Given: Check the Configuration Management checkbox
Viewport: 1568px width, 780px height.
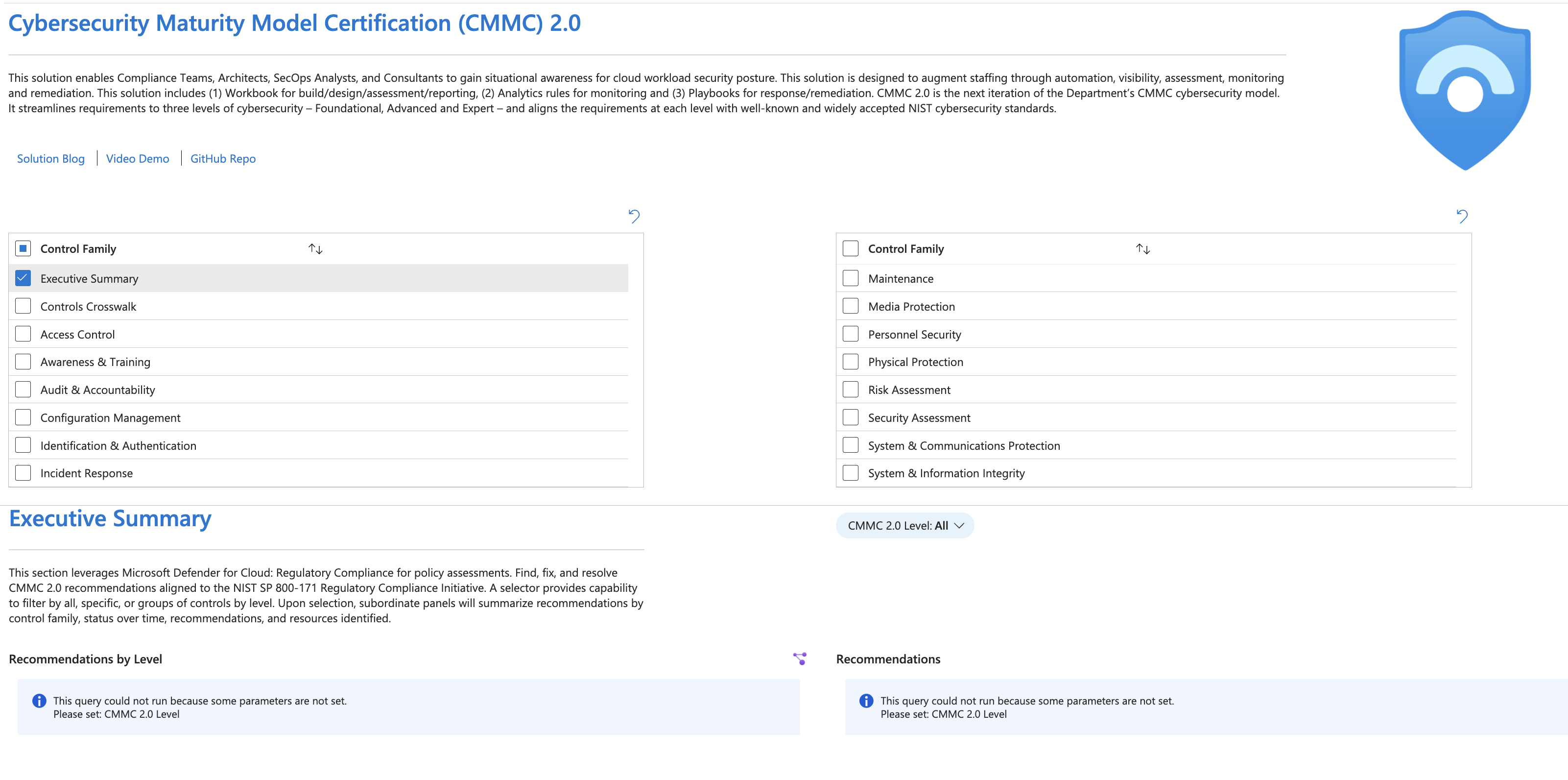Looking at the screenshot, I should (23, 418).
